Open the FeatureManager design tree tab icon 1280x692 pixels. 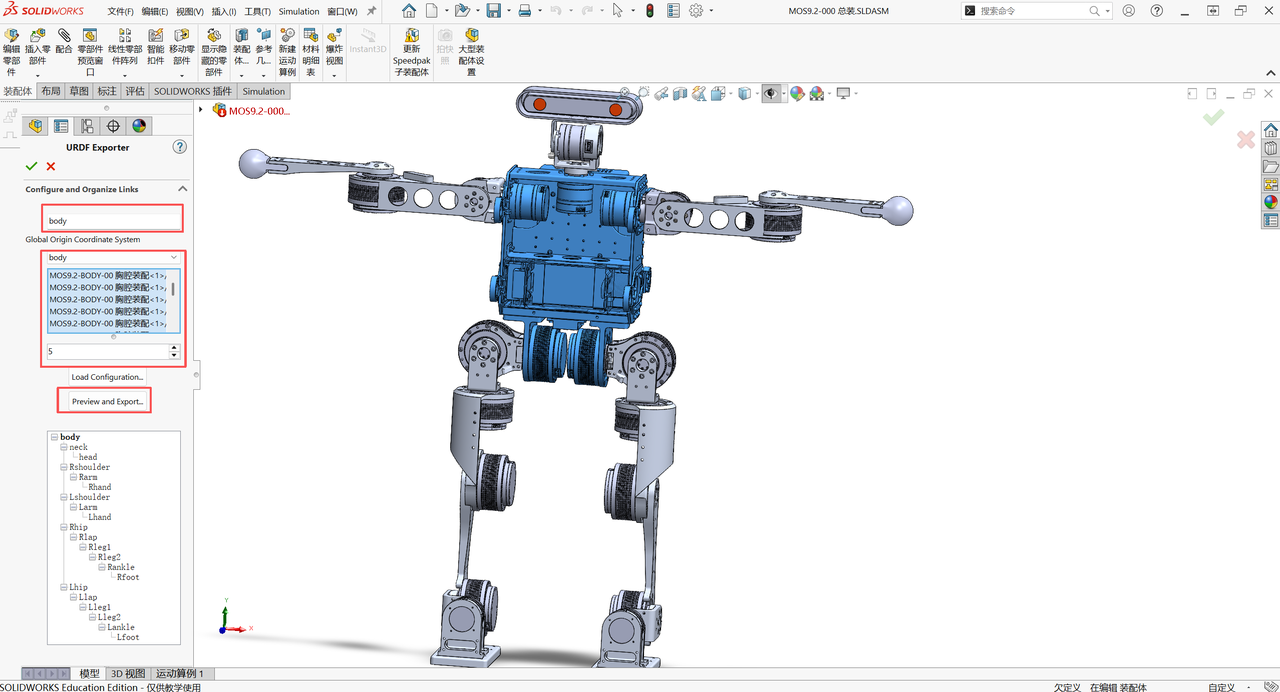[x=36, y=126]
